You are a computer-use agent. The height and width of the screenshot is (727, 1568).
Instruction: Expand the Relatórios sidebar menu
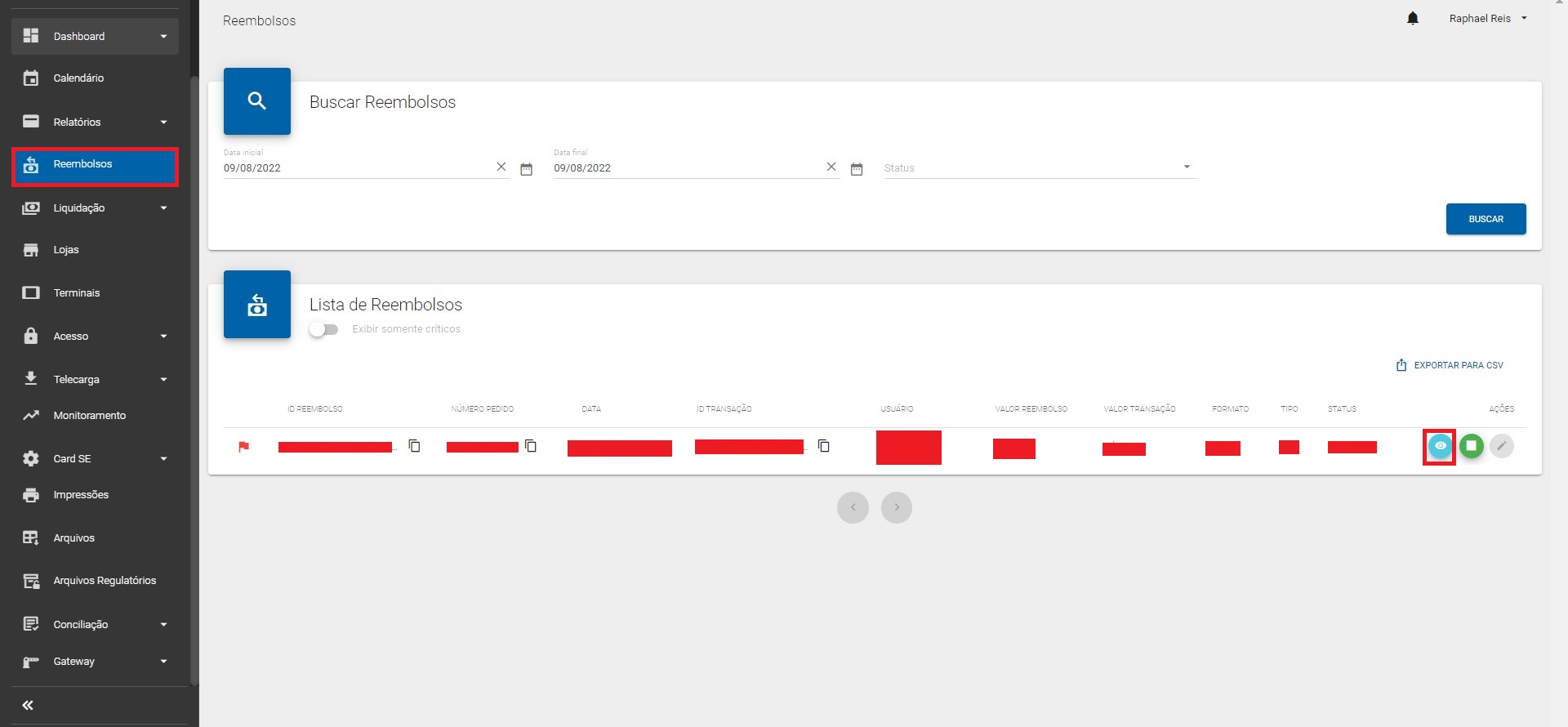pos(95,122)
